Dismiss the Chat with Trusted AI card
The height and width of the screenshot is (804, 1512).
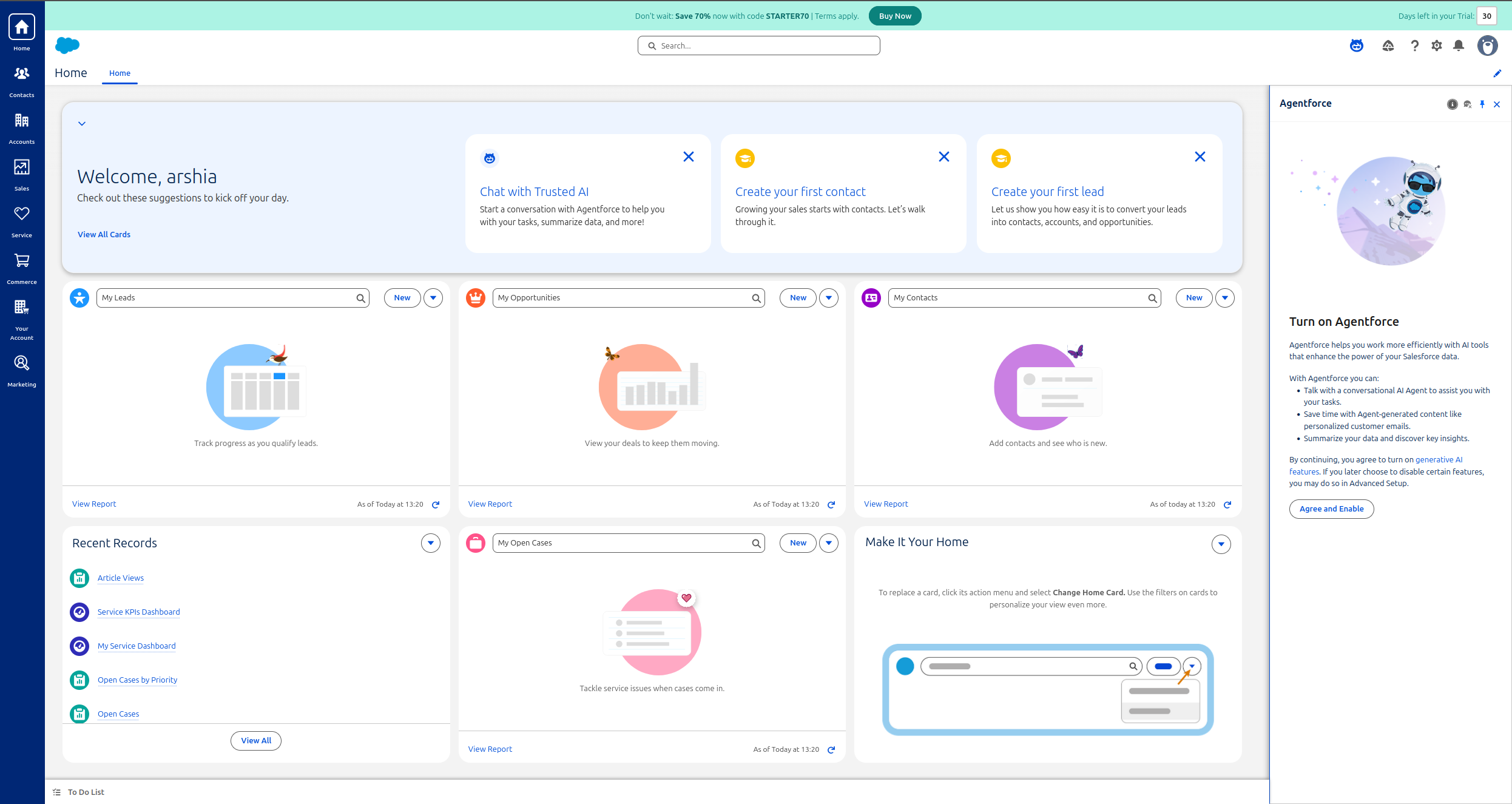pyautogui.click(x=689, y=157)
